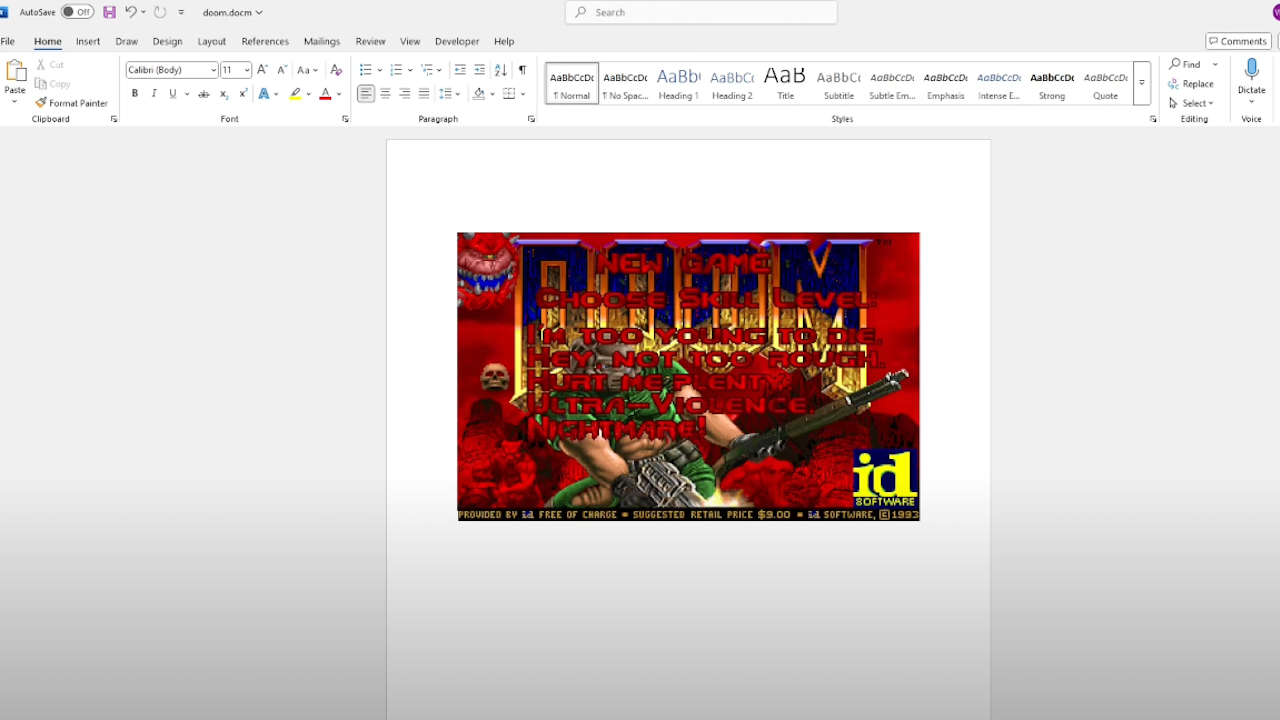1280x720 pixels.
Task: Apply strikethrough formatting
Action: [x=204, y=94]
